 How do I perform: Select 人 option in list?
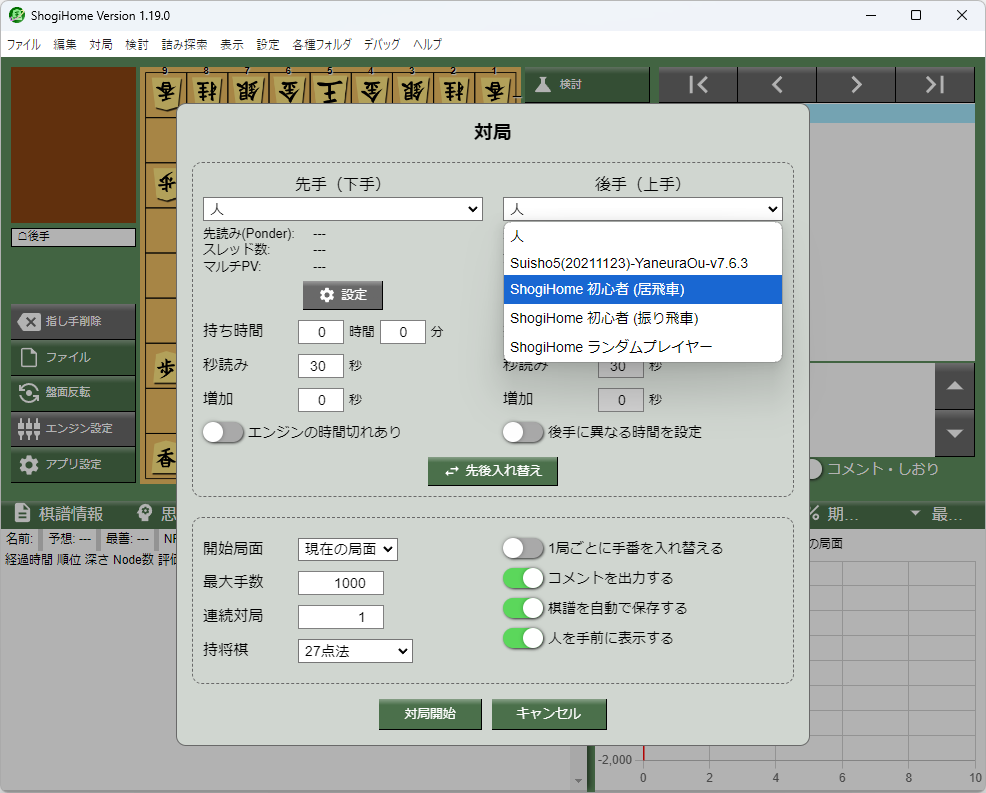click(643, 236)
